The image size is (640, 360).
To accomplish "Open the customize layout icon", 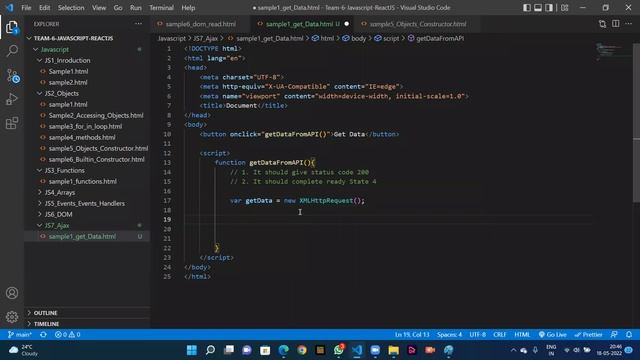I will point(564,8).
